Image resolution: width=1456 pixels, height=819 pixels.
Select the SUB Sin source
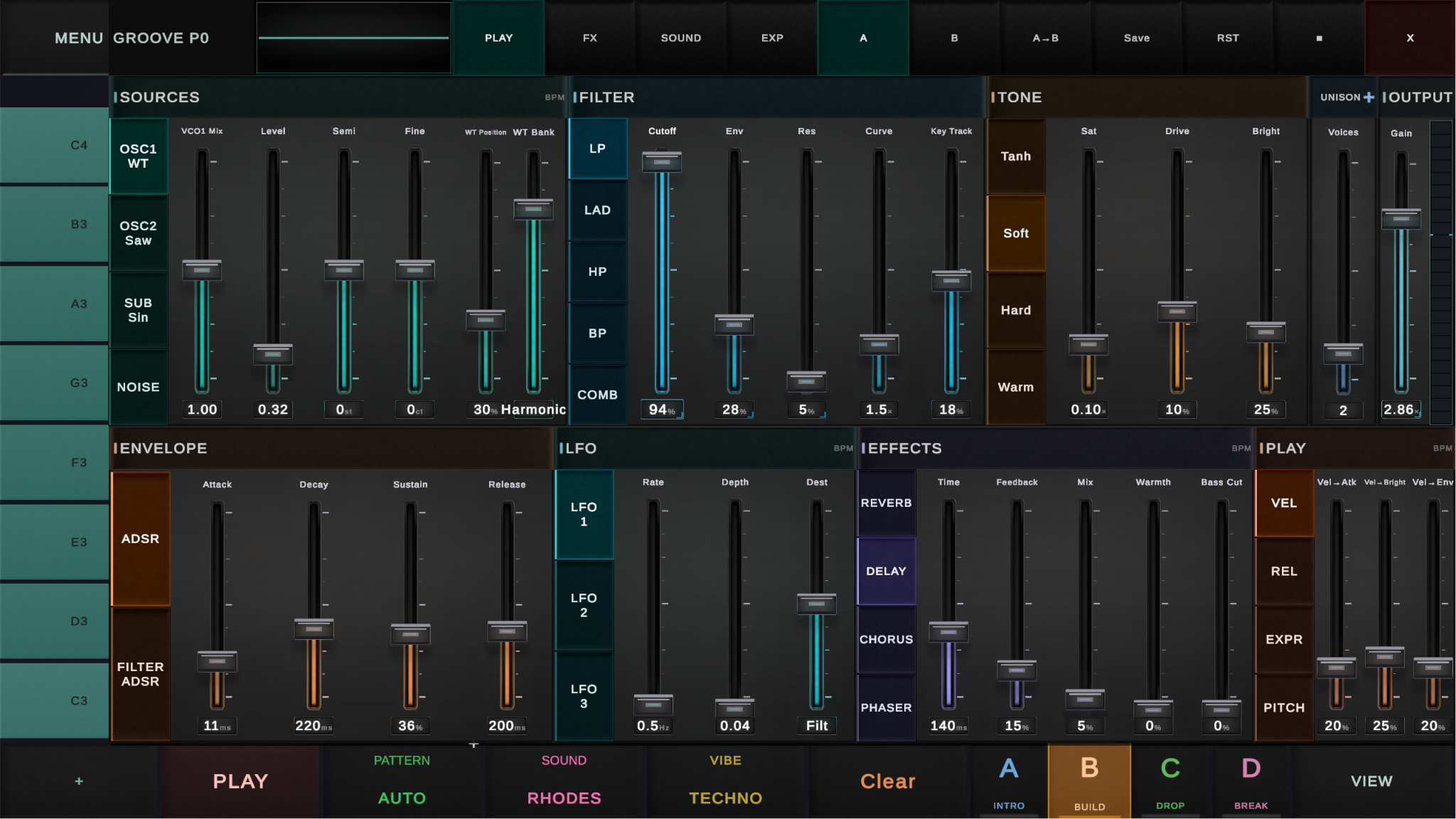(139, 310)
